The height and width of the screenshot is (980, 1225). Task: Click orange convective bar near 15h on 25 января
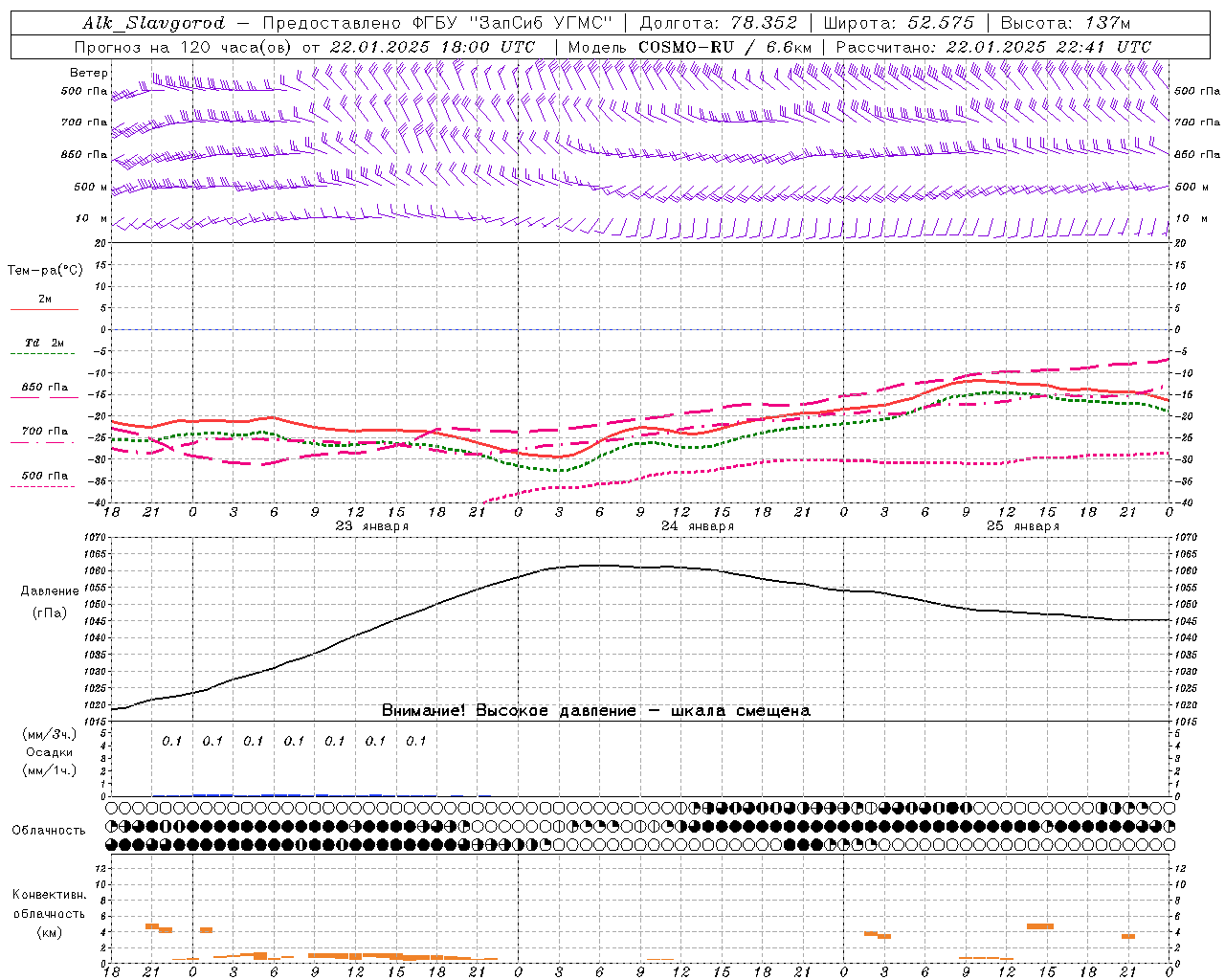1040,926
